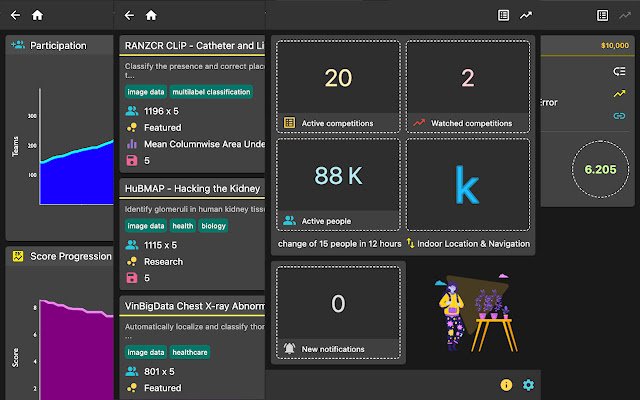The image size is (640, 400).
Task: Open the competitions list icon in the dashboard header
Action: (x=504, y=16)
